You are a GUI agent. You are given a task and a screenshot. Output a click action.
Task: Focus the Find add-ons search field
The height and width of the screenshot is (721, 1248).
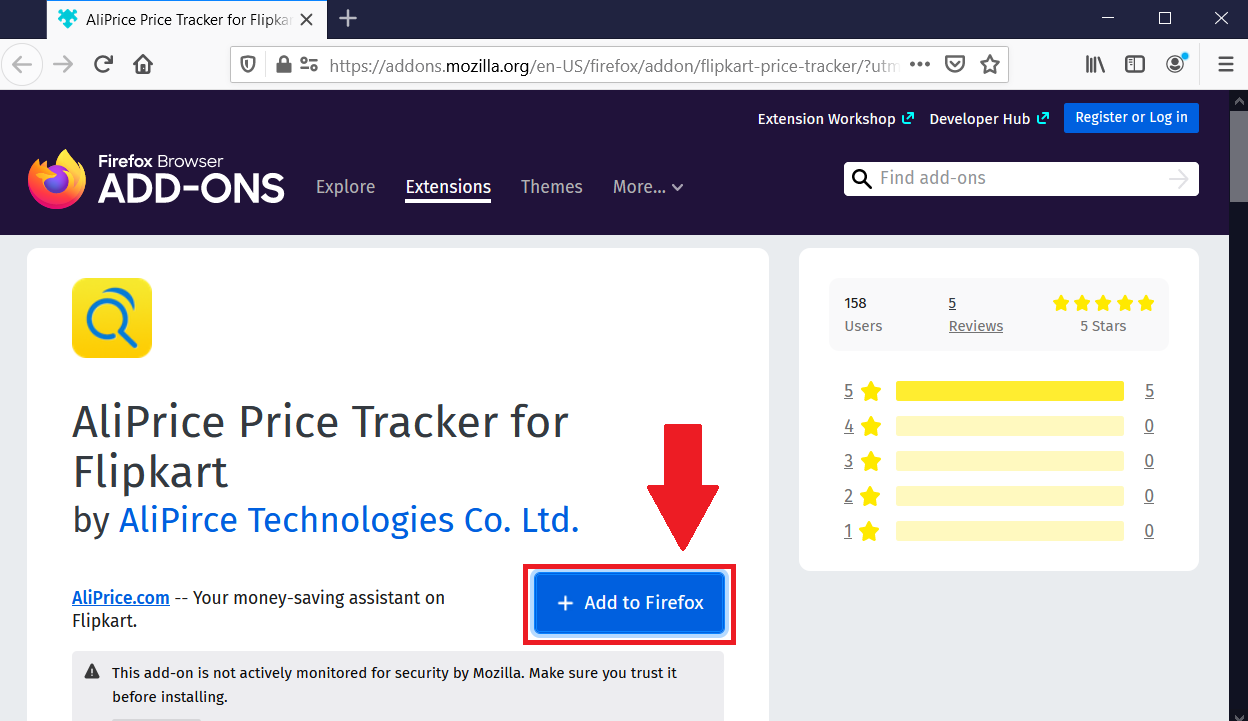pyautogui.click(x=1020, y=179)
